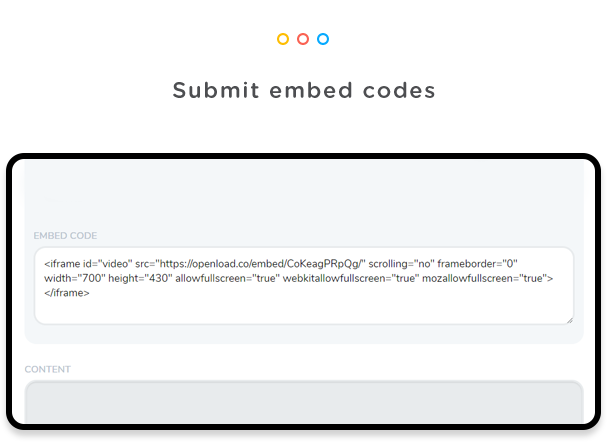This screenshot has height=446, width=610.
Task: Grab the textarea resize handle corner
Action: tap(570, 320)
